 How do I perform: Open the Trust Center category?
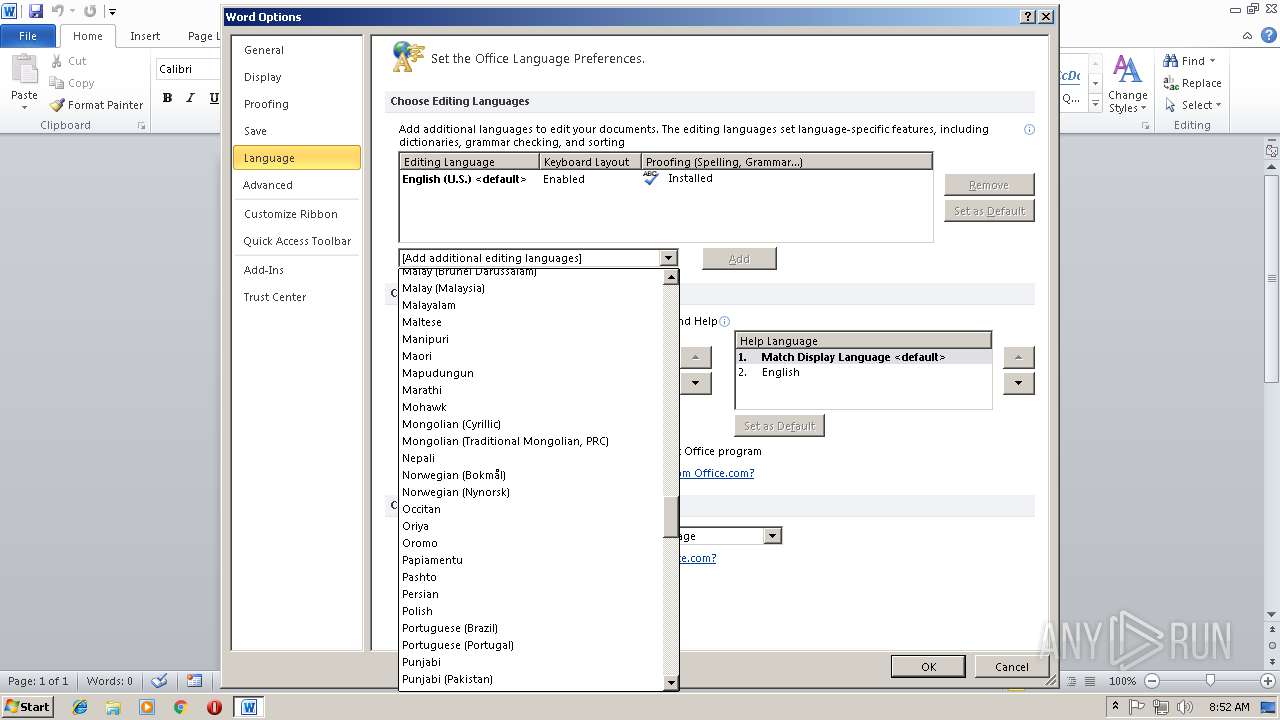297,297
